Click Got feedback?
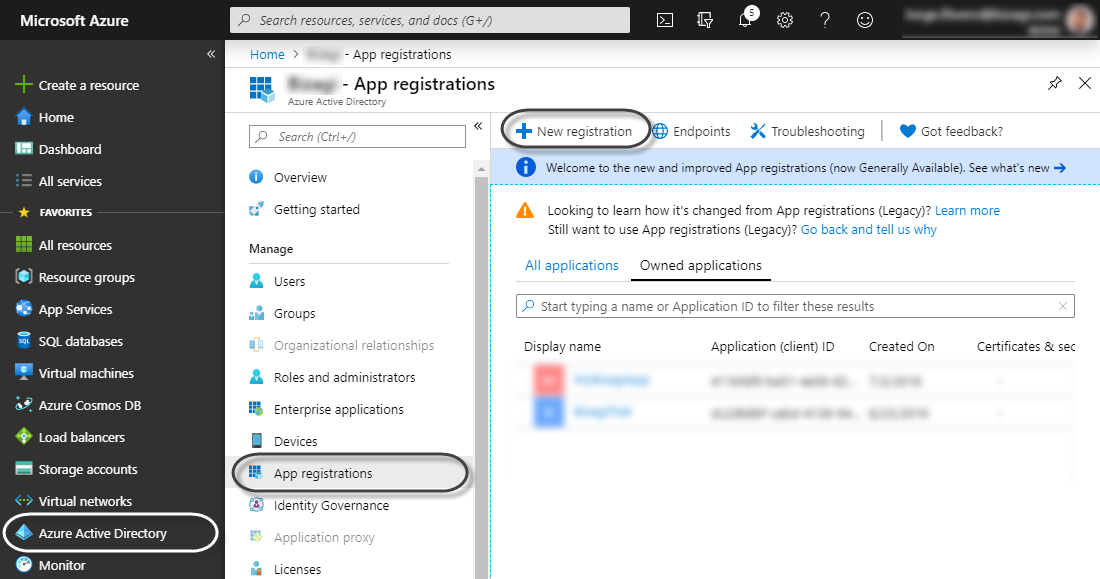Viewport: 1100px width, 579px height. (951, 131)
